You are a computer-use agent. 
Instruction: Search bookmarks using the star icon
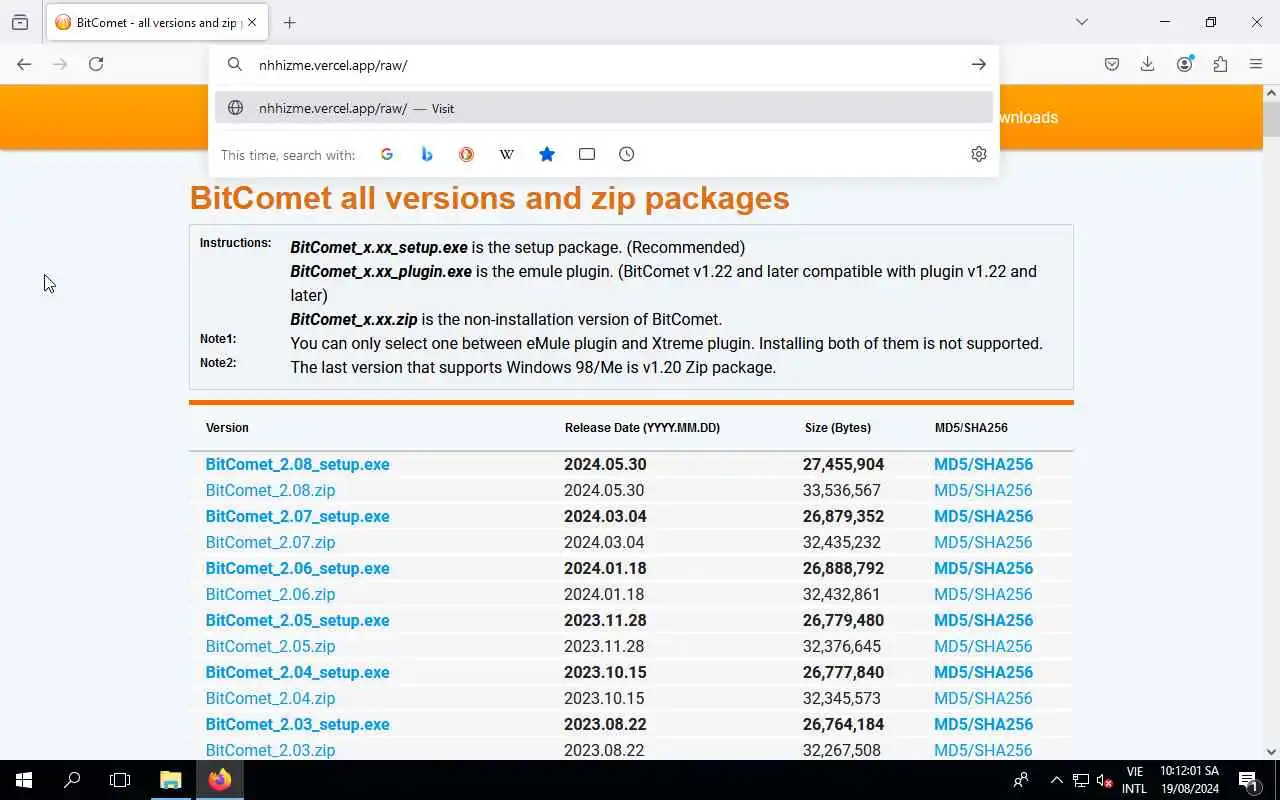pyautogui.click(x=547, y=154)
